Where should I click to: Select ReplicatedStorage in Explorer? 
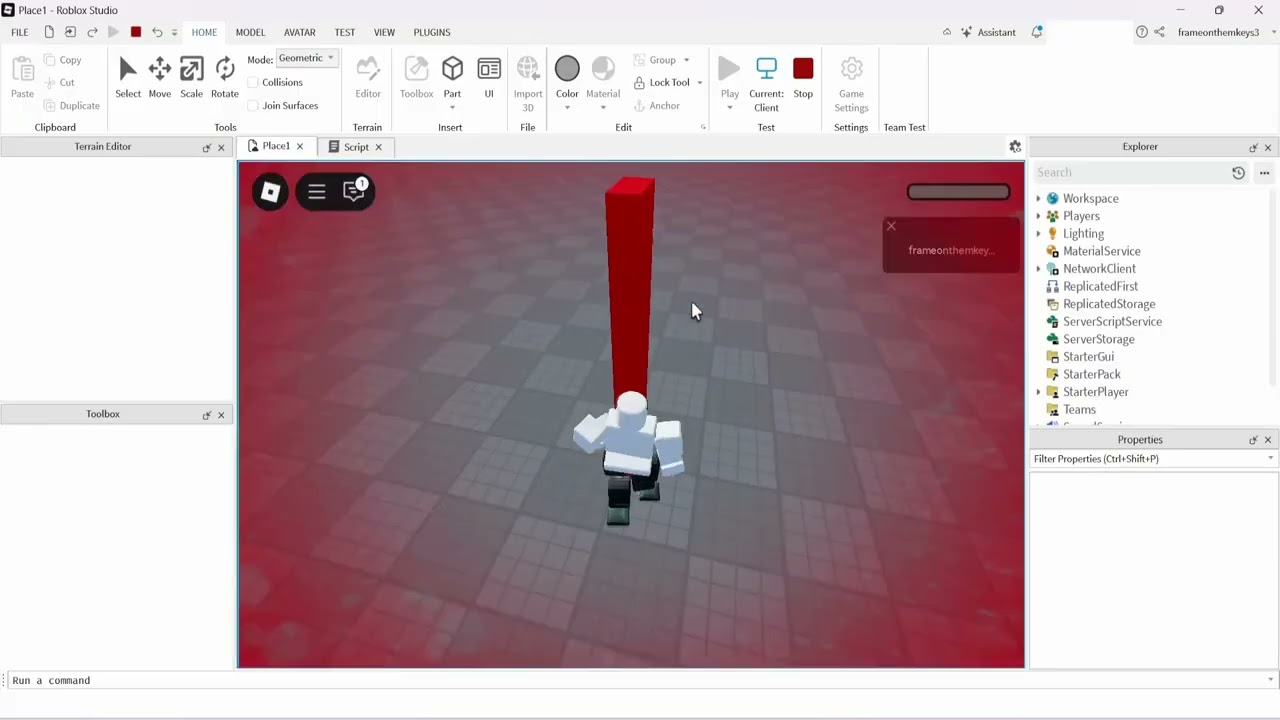tap(1109, 304)
